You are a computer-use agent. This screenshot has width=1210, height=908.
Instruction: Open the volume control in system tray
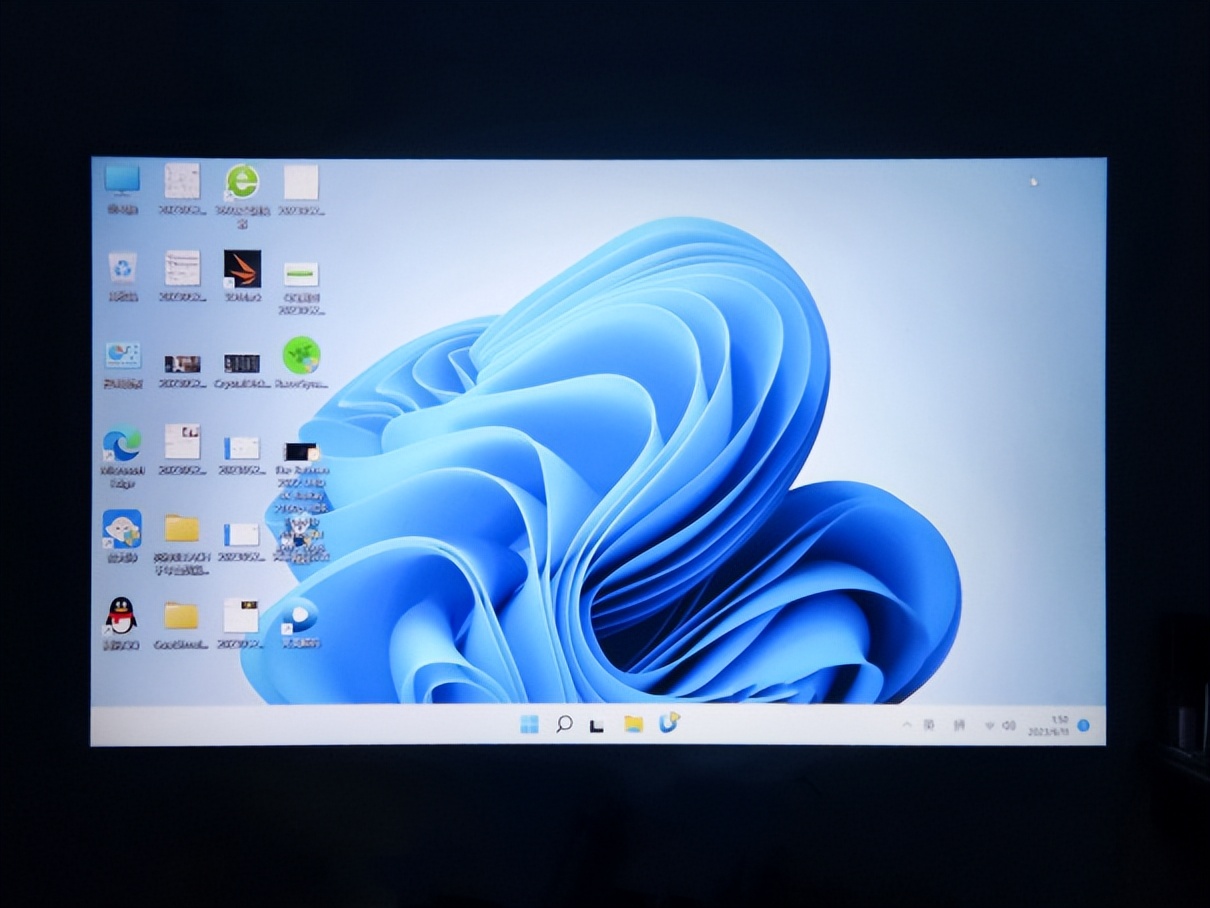(x=1009, y=725)
